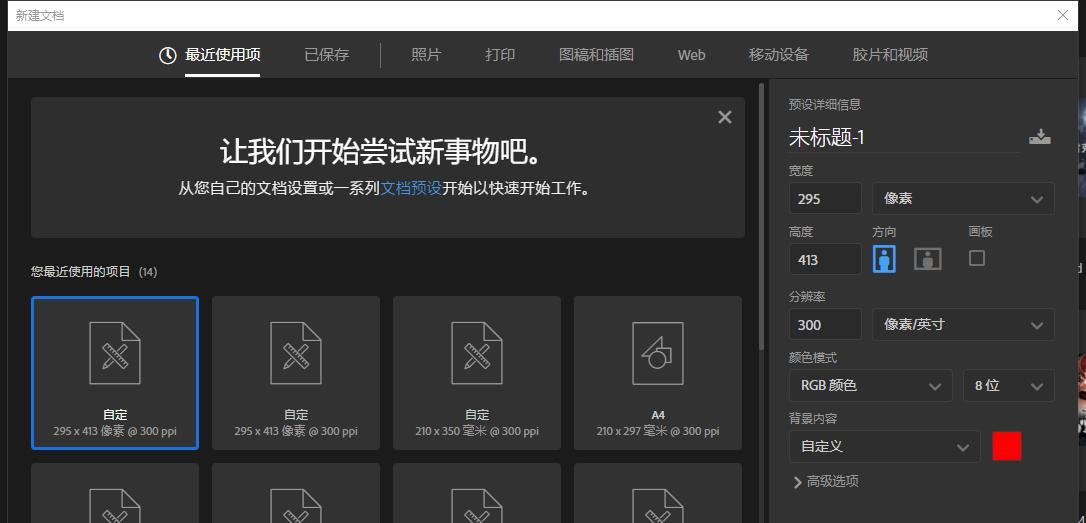Click the save preset icon next to 未标题-1
This screenshot has height=523, width=1086.
pyautogui.click(x=1040, y=136)
